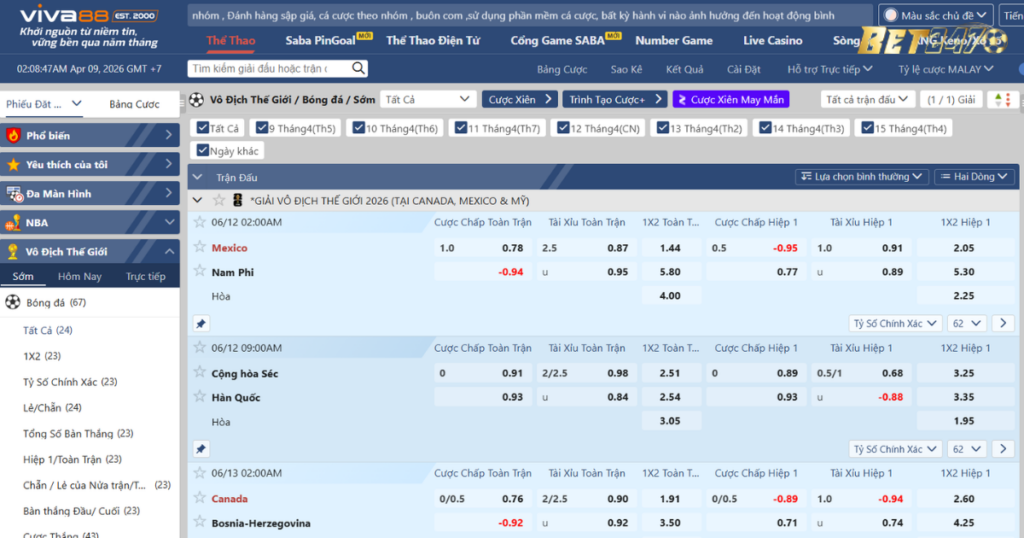
Task: Toggle the 12 Tháng4(CN) checkbox
Action: point(563,128)
